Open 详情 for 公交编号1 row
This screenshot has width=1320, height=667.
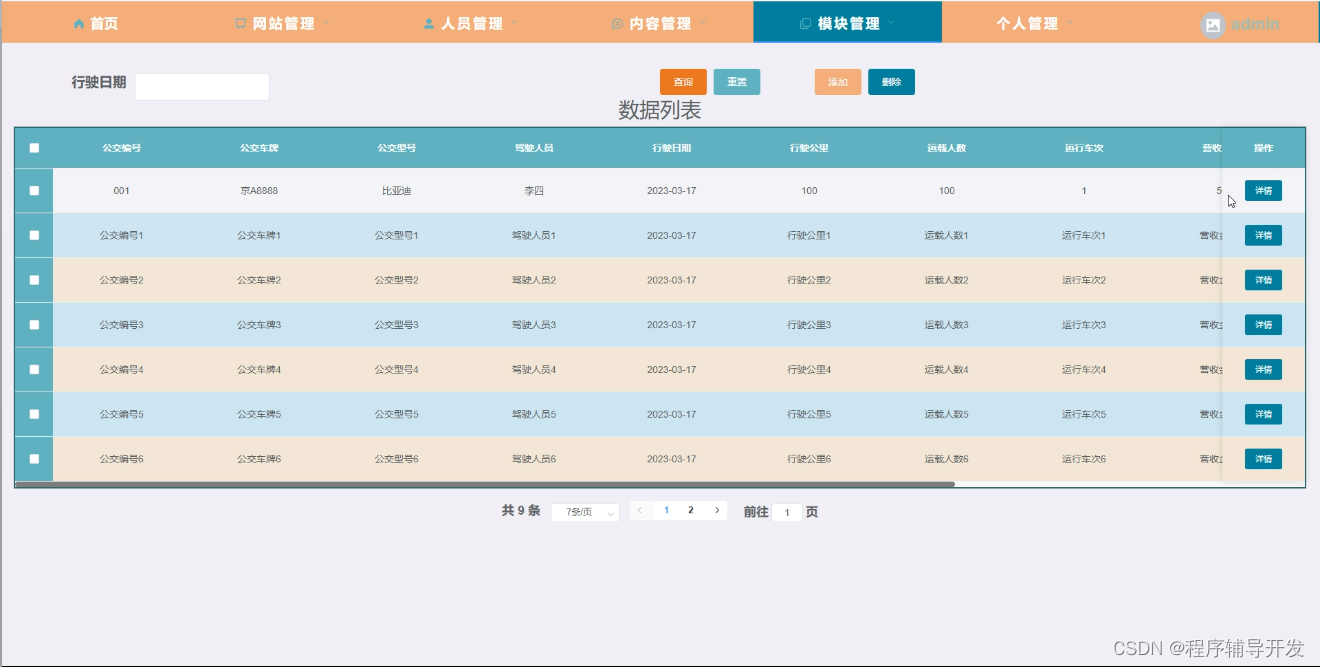[1263, 235]
